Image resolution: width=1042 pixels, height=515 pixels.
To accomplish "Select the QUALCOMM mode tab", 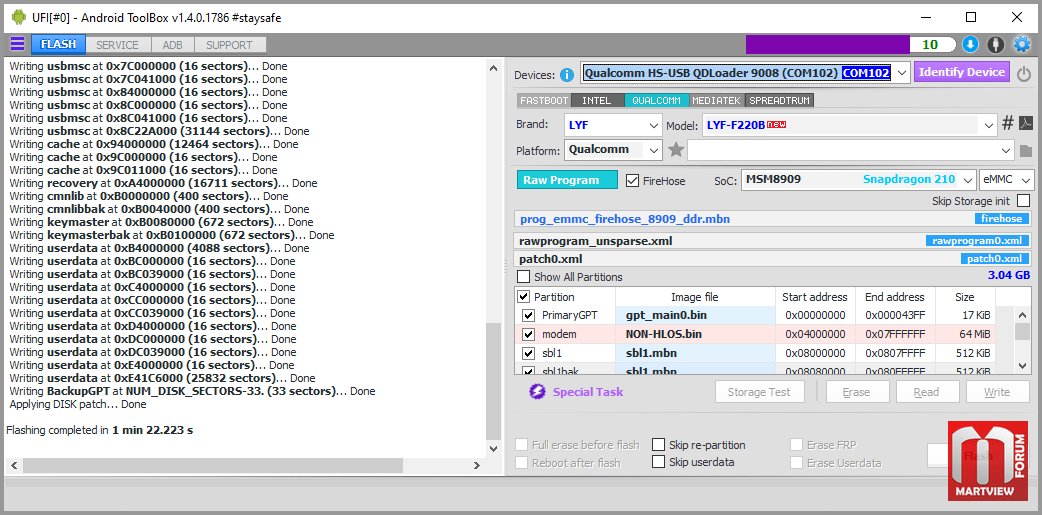I will 657,100.
